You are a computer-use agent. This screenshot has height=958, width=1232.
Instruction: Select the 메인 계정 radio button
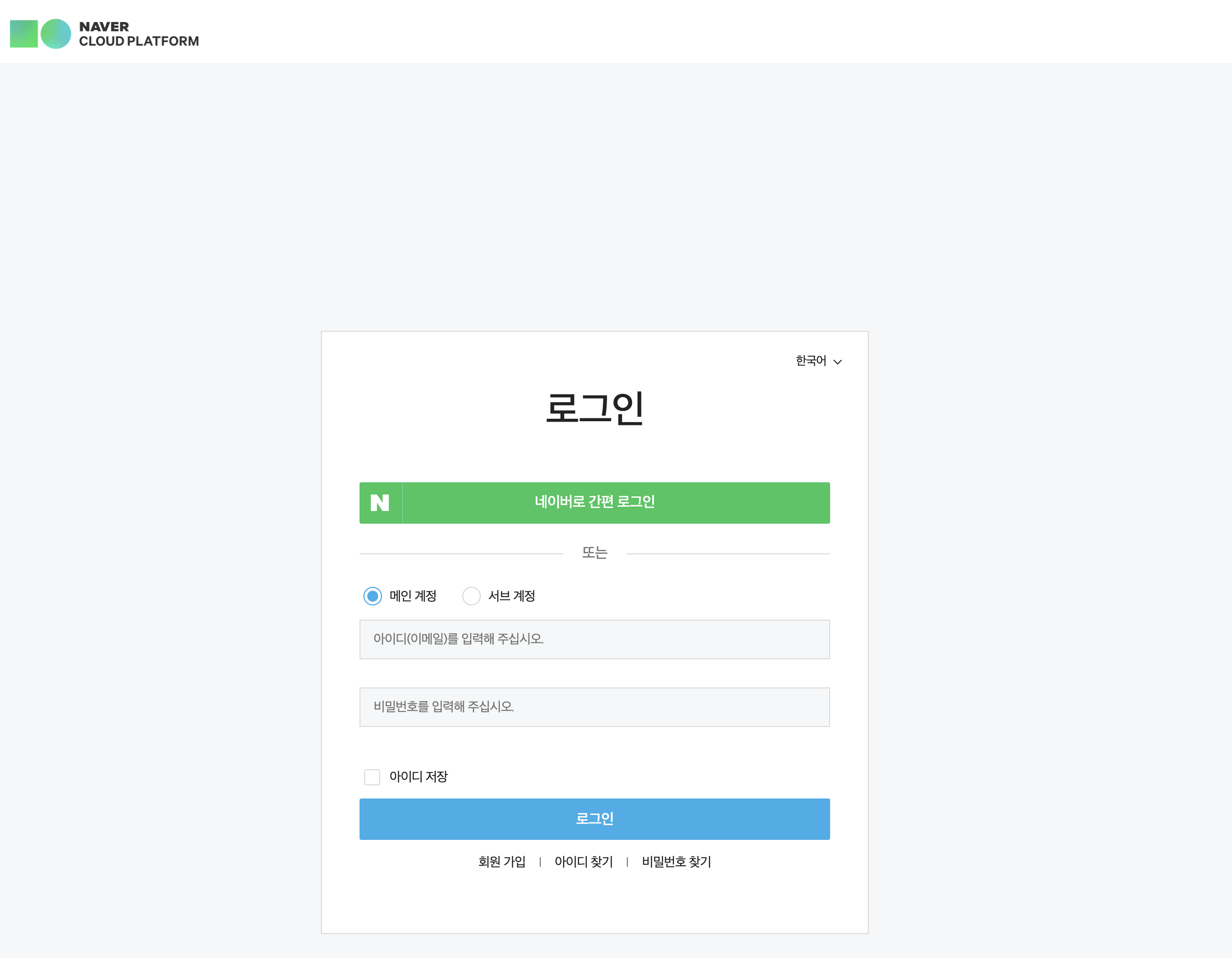click(372, 596)
